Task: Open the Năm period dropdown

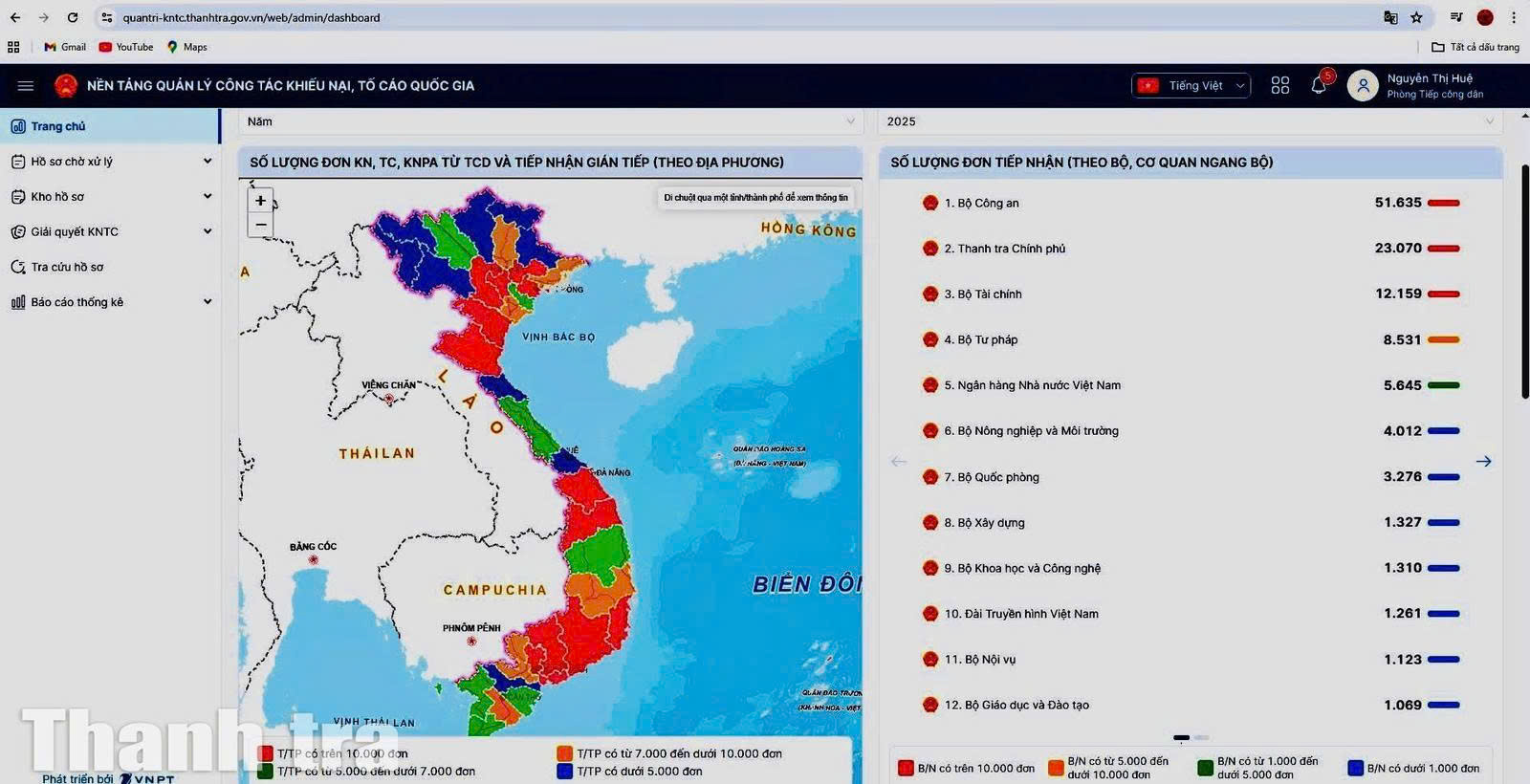Action: [550, 121]
